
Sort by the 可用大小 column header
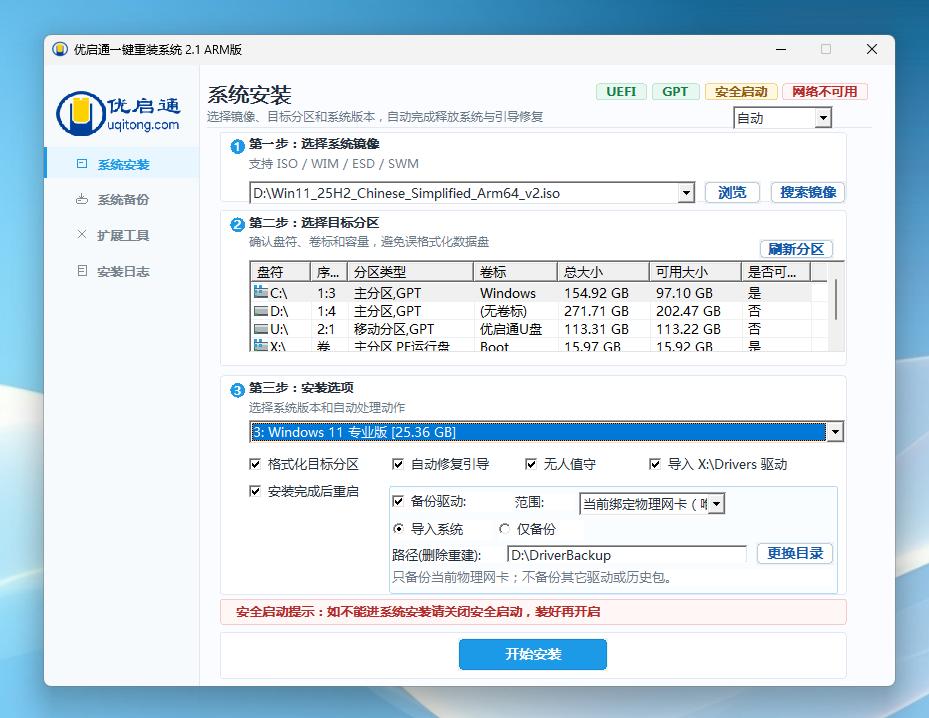695,272
